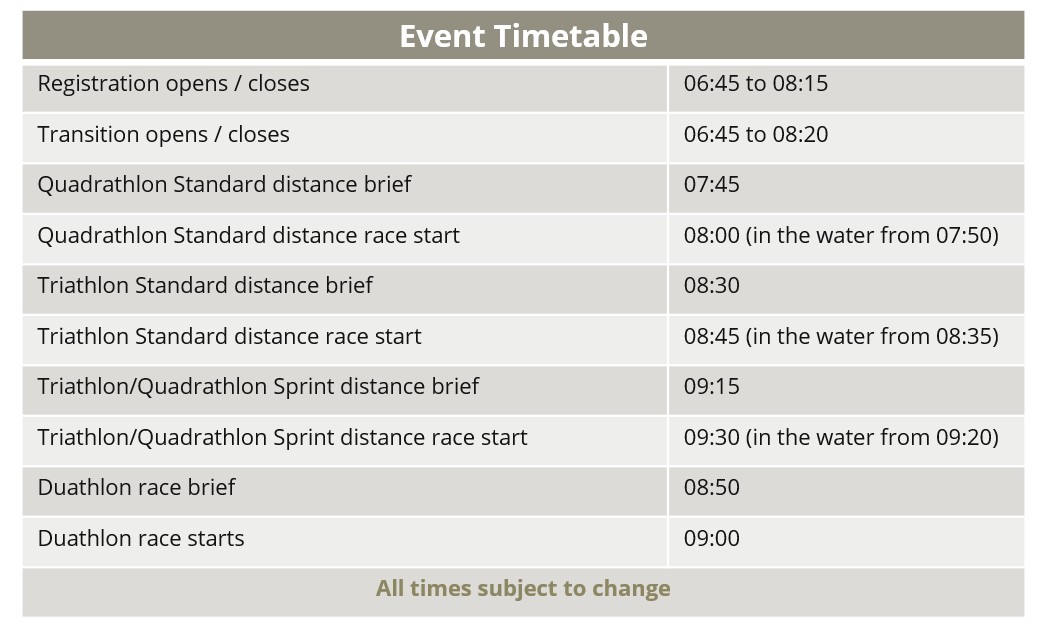Click Quadrathlon Standard distance brief text
The width and height of the screenshot is (1044, 642).
224,185
